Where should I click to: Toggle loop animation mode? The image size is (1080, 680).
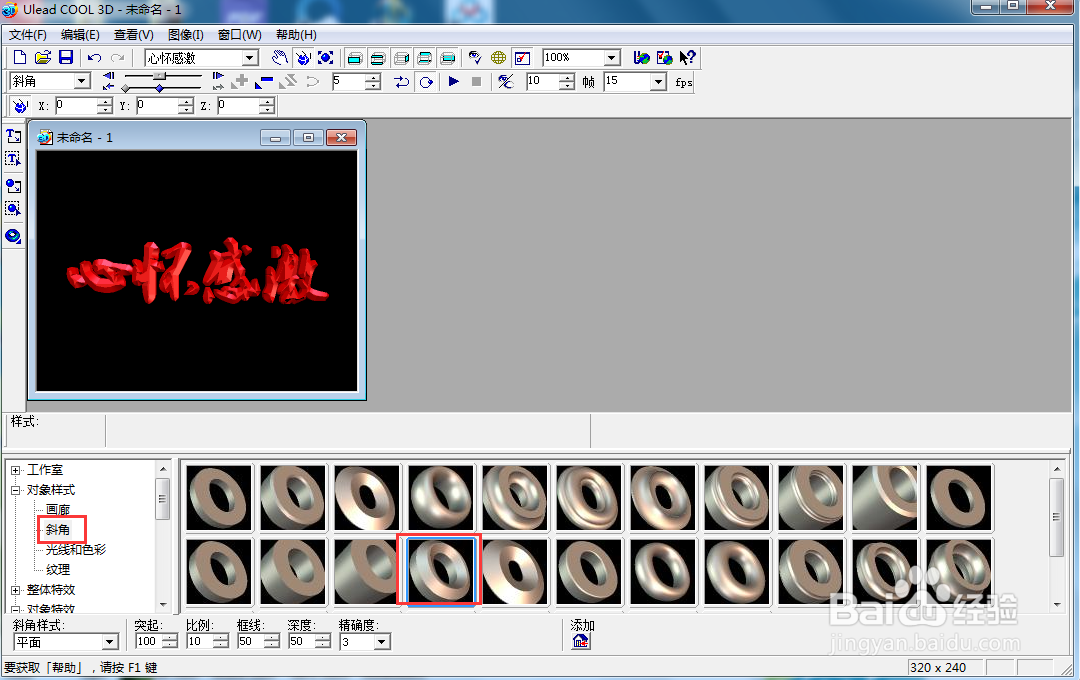coord(426,82)
